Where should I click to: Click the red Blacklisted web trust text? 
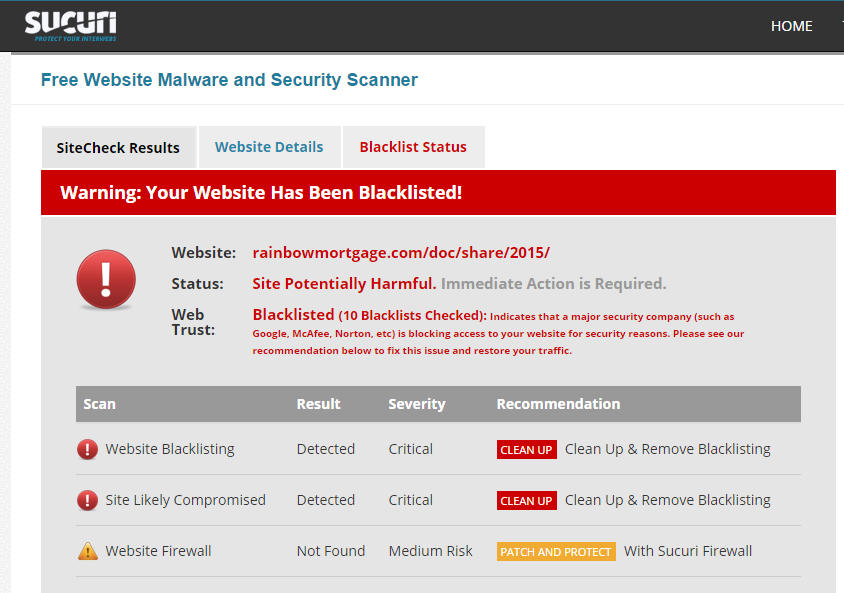point(293,315)
